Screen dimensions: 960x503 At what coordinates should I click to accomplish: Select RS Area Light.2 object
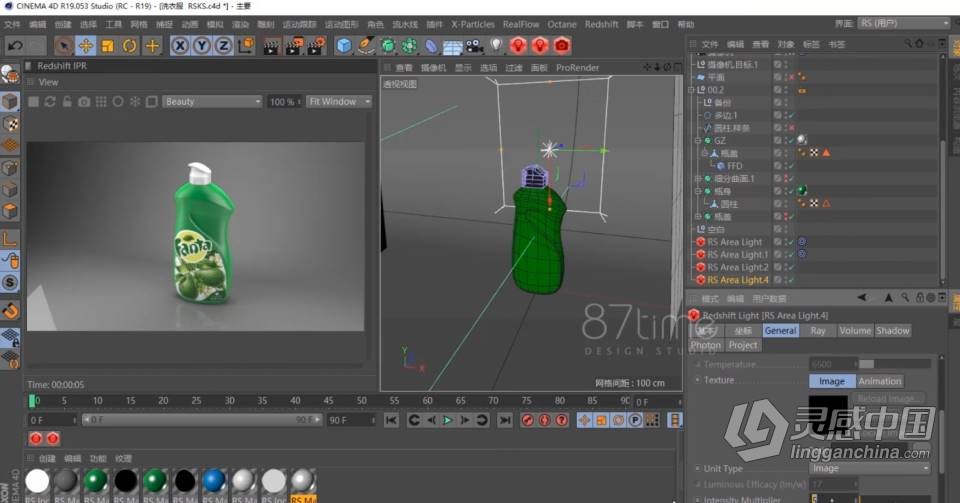click(x=738, y=267)
